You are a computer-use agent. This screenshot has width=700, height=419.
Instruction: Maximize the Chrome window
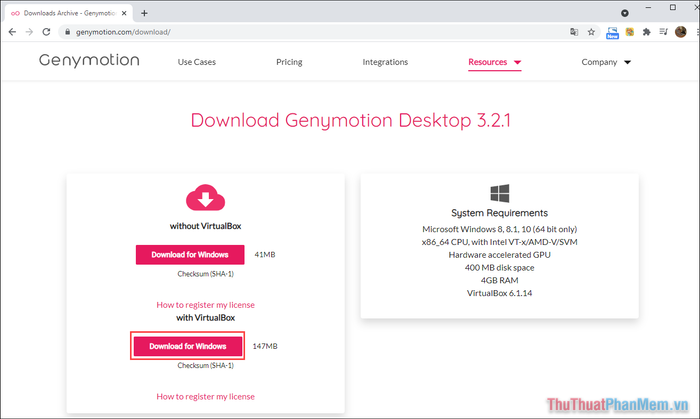click(673, 8)
